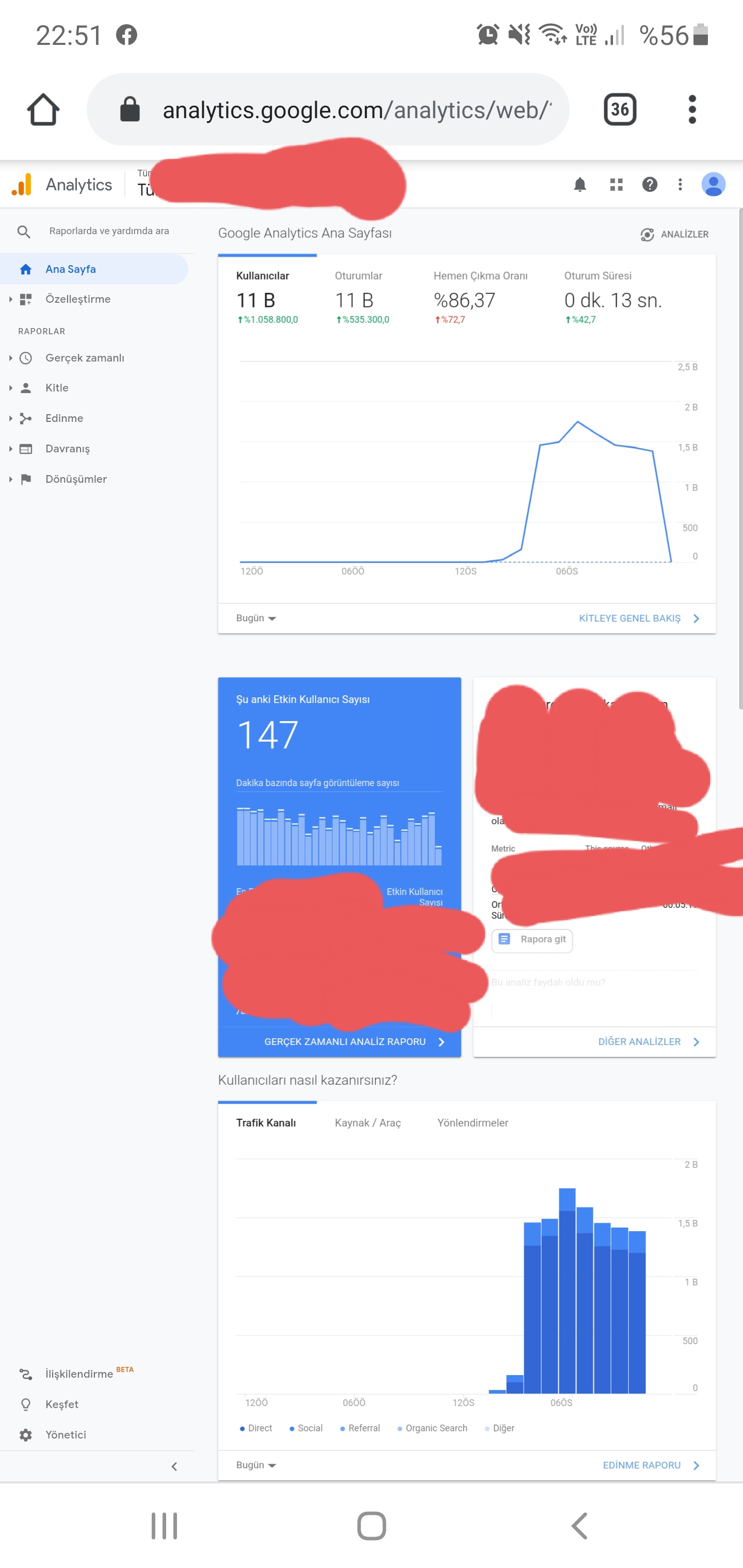Click the Analizler insights icon
The image size is (743, 1568).
coord(648,234)
